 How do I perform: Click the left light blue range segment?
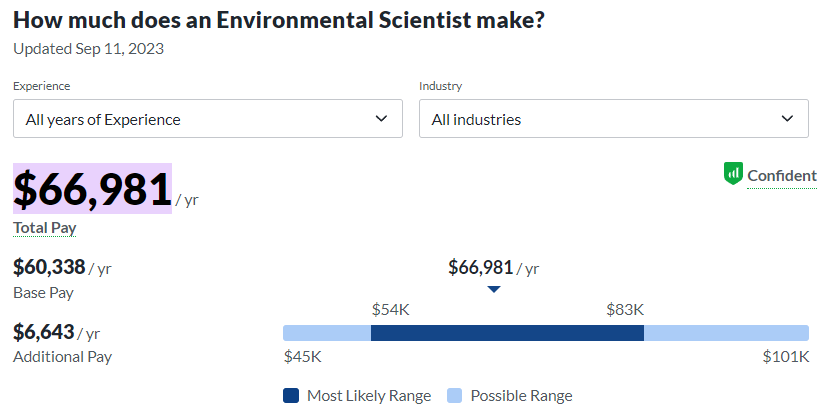coord(327,333)
